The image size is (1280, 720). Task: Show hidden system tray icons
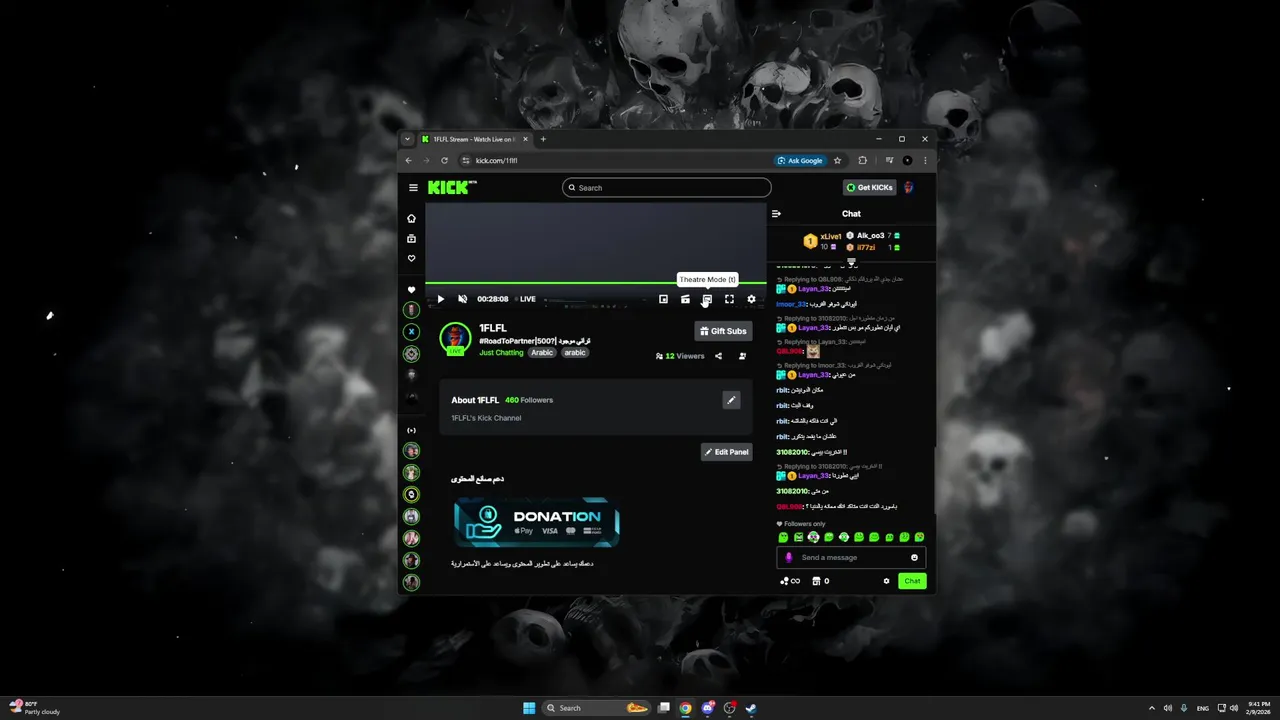coord(1151,708)
